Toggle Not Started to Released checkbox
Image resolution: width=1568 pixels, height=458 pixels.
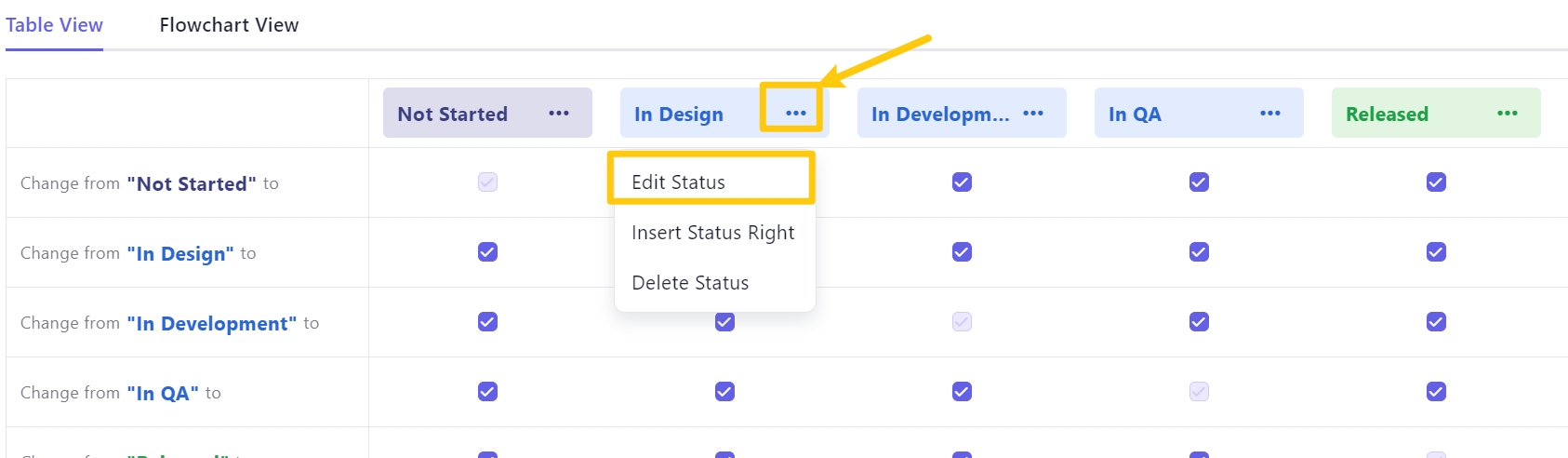tap(1436, 182)
